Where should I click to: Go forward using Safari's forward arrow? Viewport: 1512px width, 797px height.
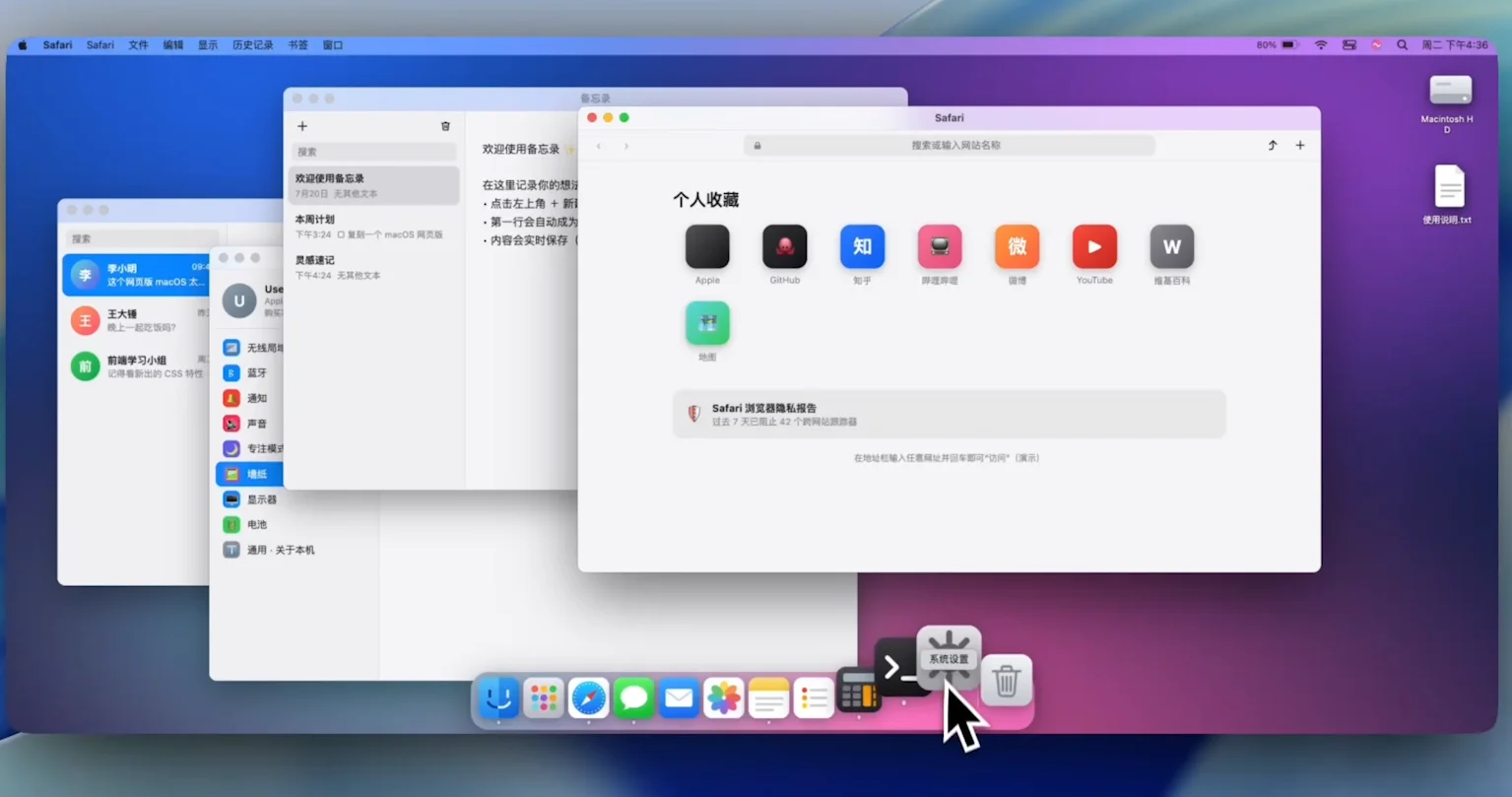[x=626, y=146]
